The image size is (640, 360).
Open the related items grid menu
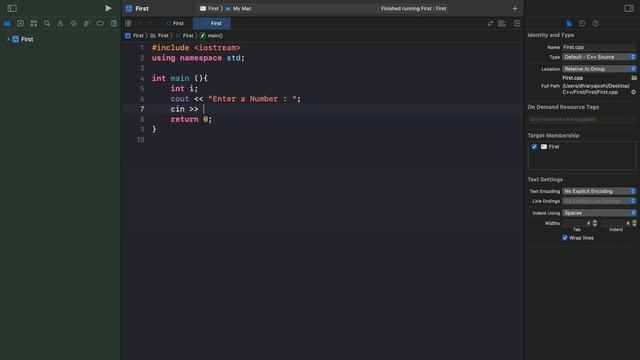tap(128, 24)
